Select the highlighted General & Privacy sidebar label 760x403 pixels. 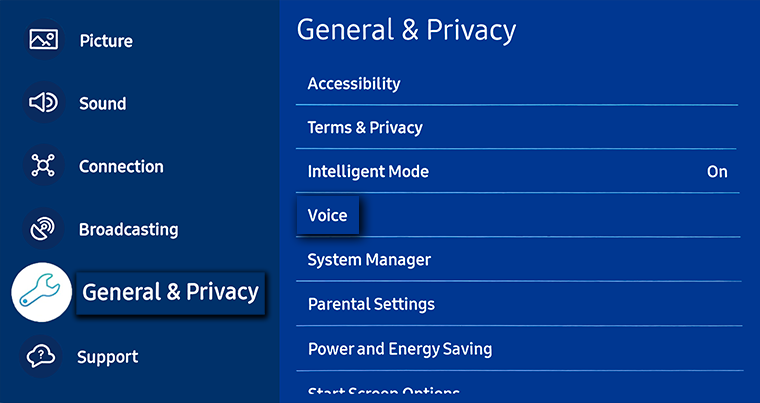tap(170, 292)
